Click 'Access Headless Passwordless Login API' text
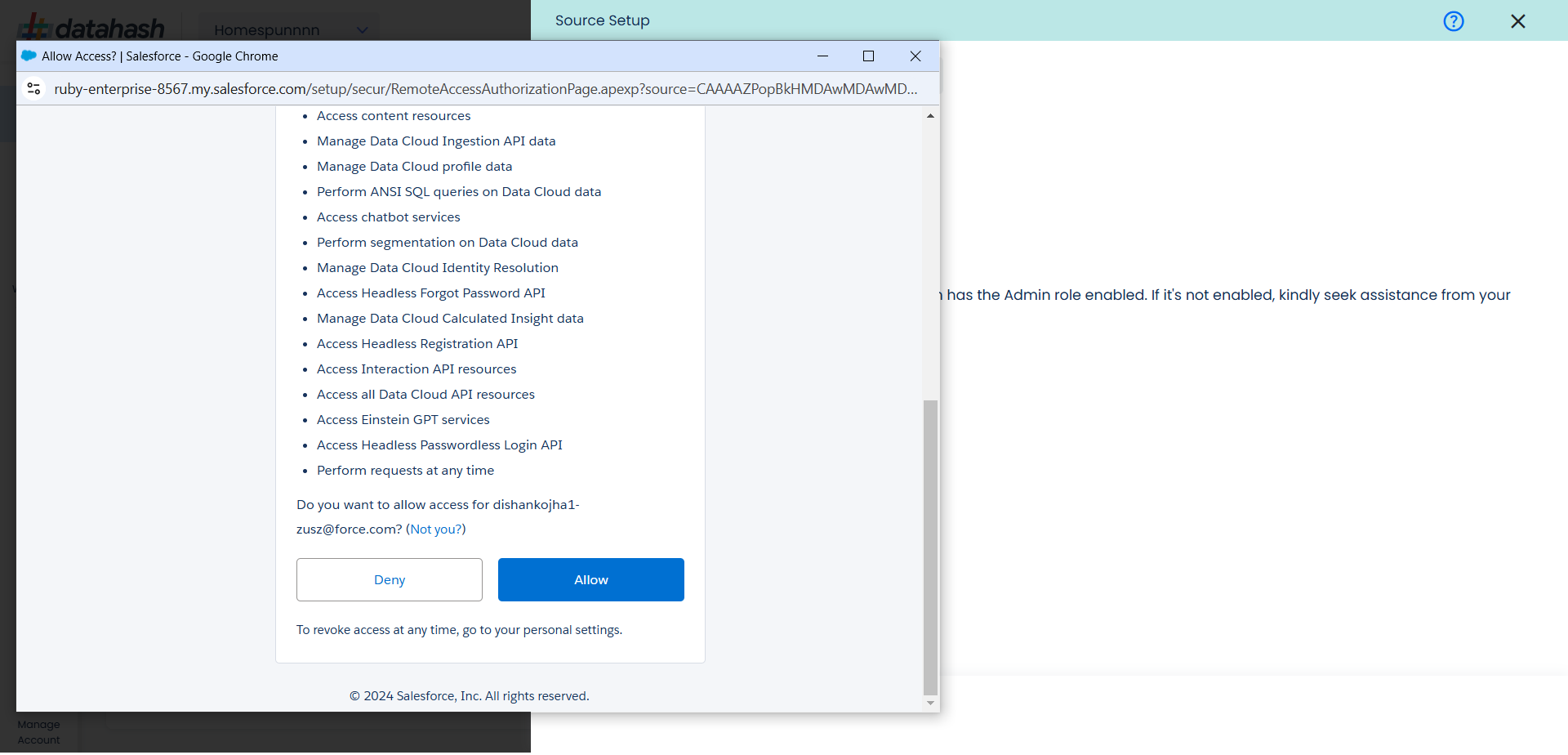 tap(439, 445)
